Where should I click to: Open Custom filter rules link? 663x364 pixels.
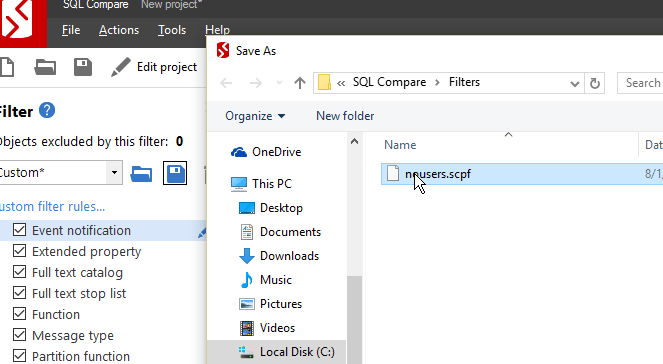coord(52,207)
